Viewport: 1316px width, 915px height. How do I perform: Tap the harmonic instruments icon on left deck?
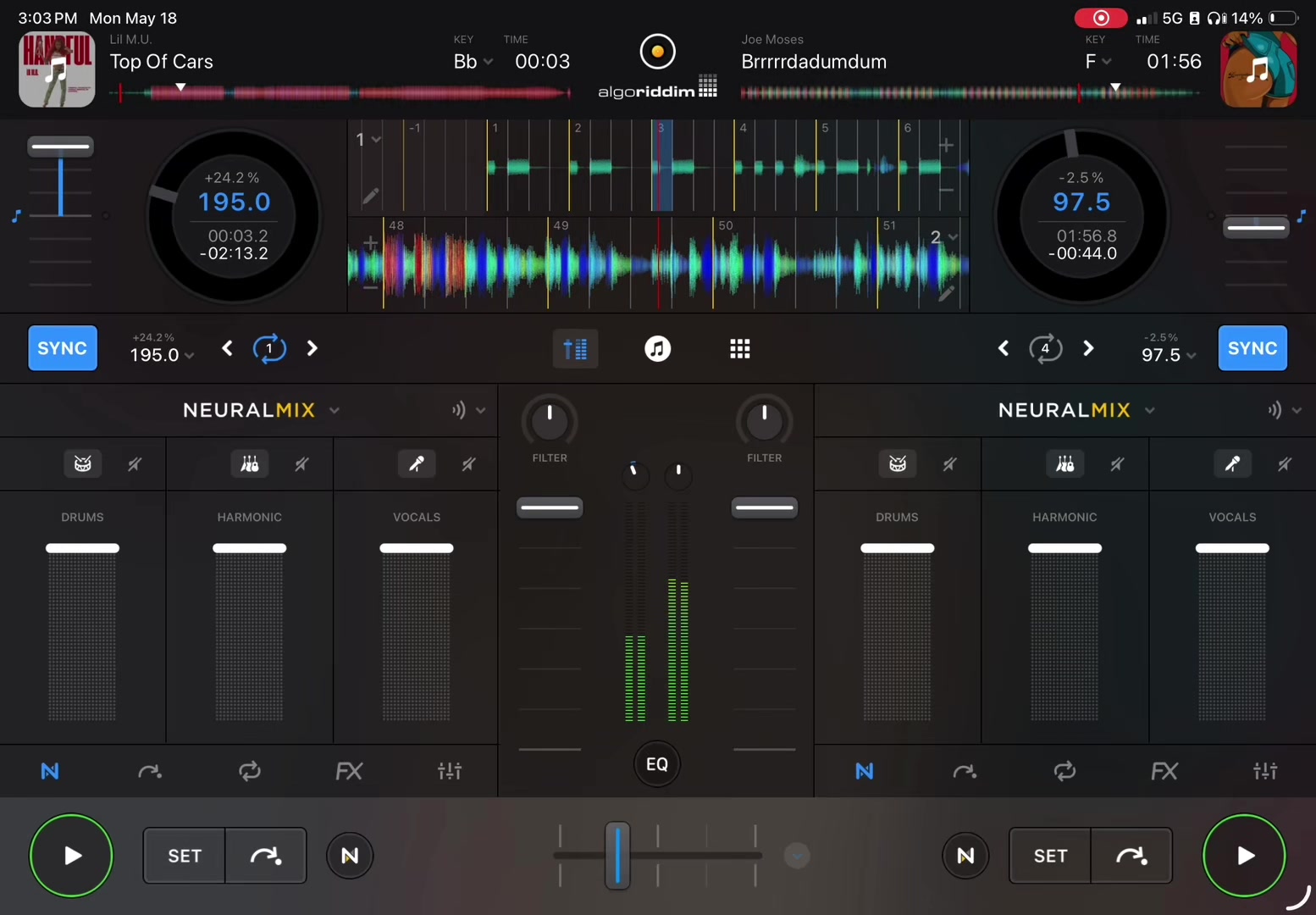pyautogui.click(x=250, y=463)
